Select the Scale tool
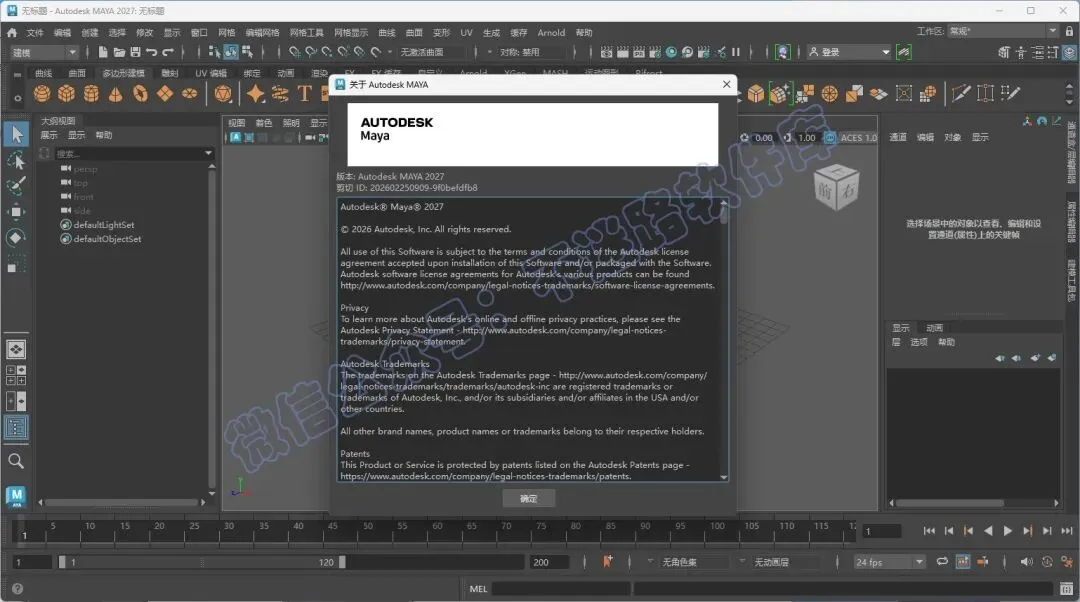Image resolution: width=1080 pixels, height=602 pixels. click(17, 264)
